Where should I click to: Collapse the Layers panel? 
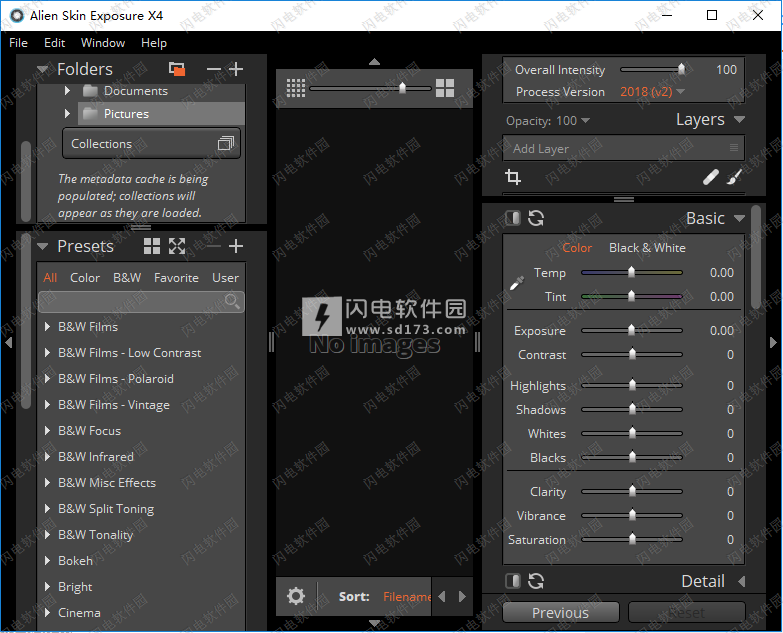(x=740, y=120)
